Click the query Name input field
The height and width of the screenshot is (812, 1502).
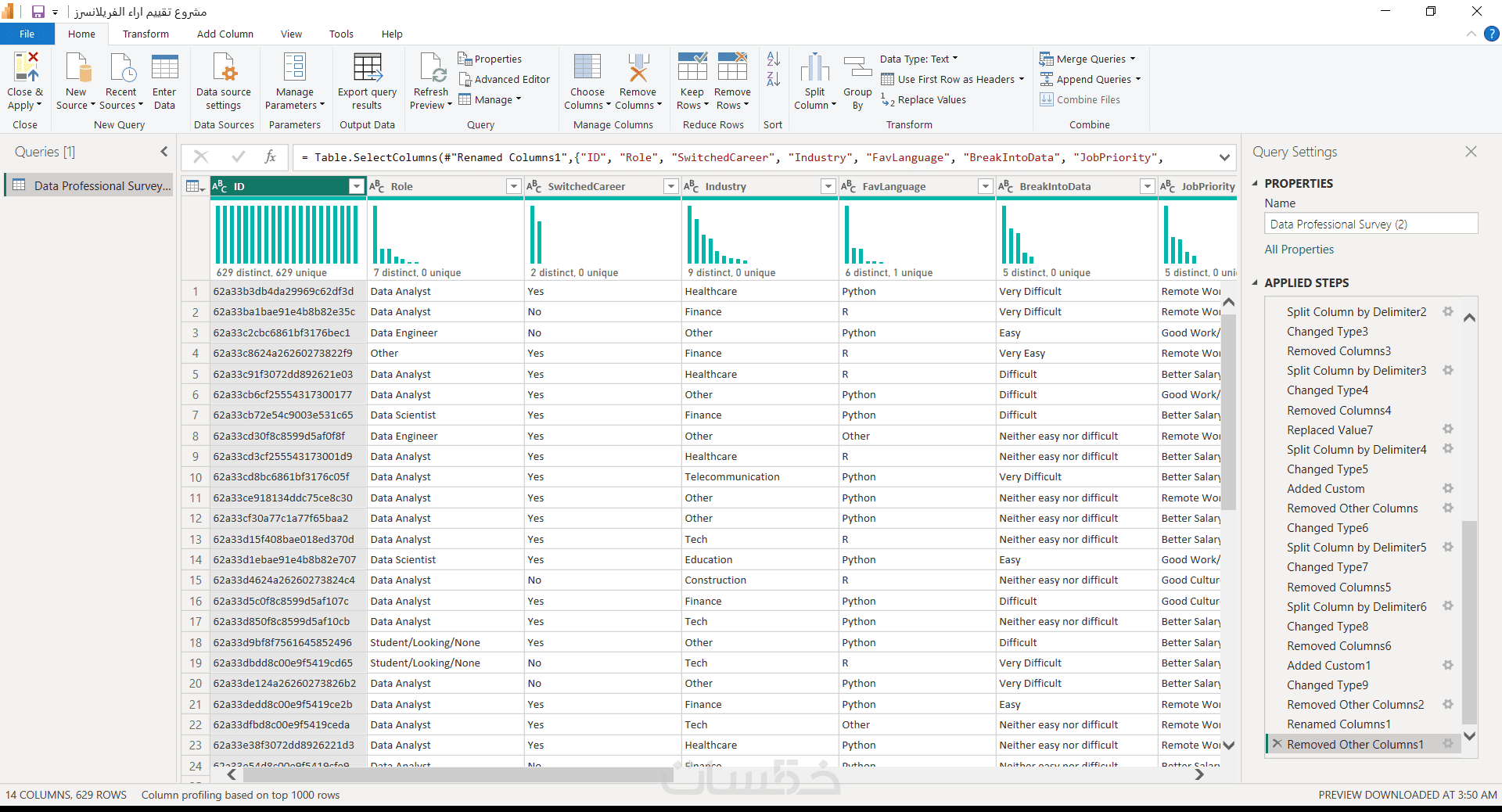point(1371,225)
